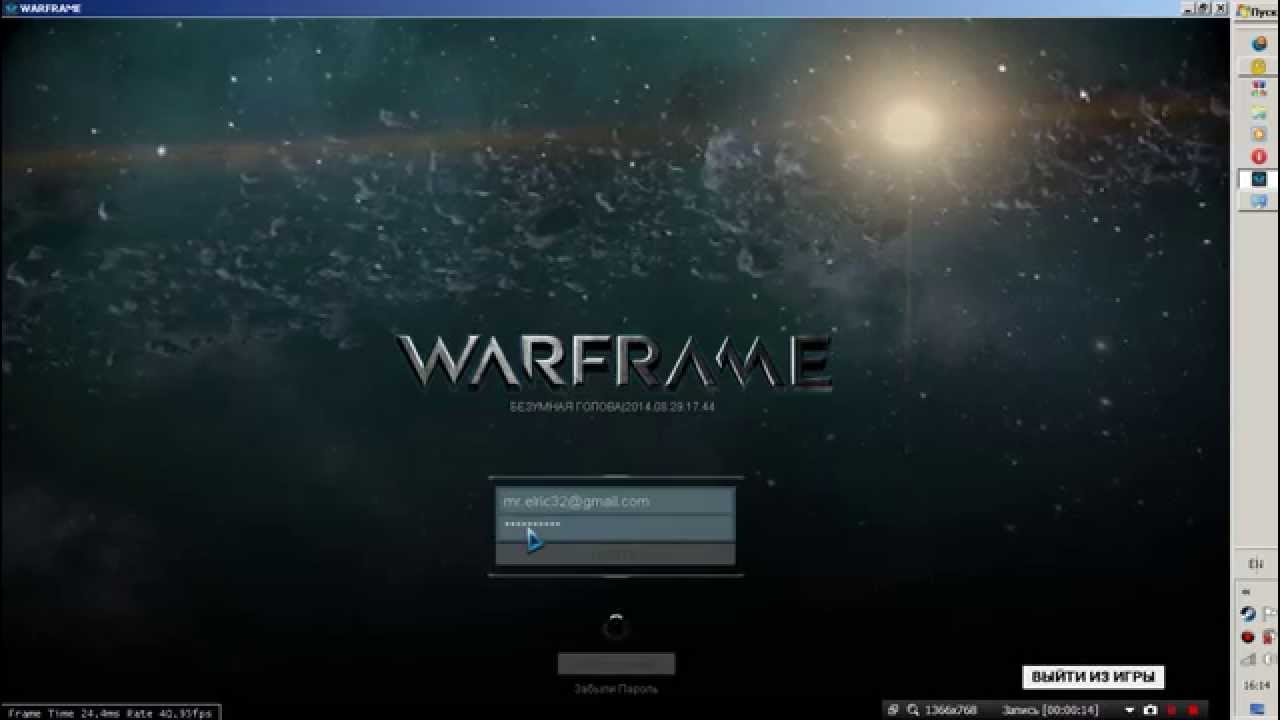Click the network signal tray icon
This screenshot has height=720, width=1280.
tap(1248, 660)
